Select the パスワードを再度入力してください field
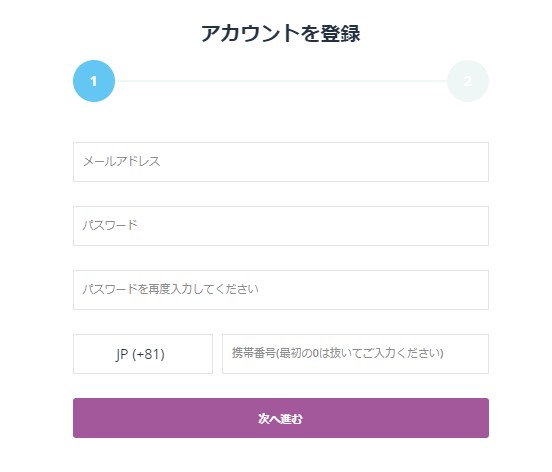The width and height of the screenshot is (552, 472). tap(281, 290)
